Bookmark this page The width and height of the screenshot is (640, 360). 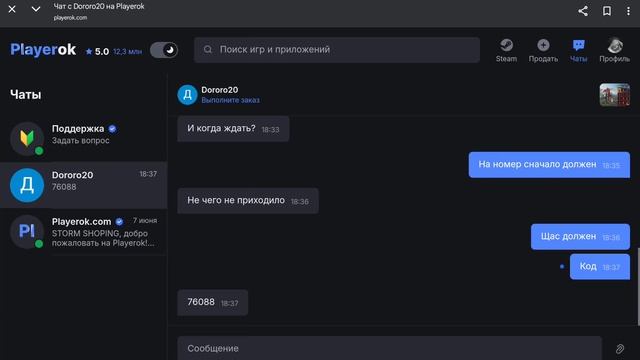[x=607, y=11]
